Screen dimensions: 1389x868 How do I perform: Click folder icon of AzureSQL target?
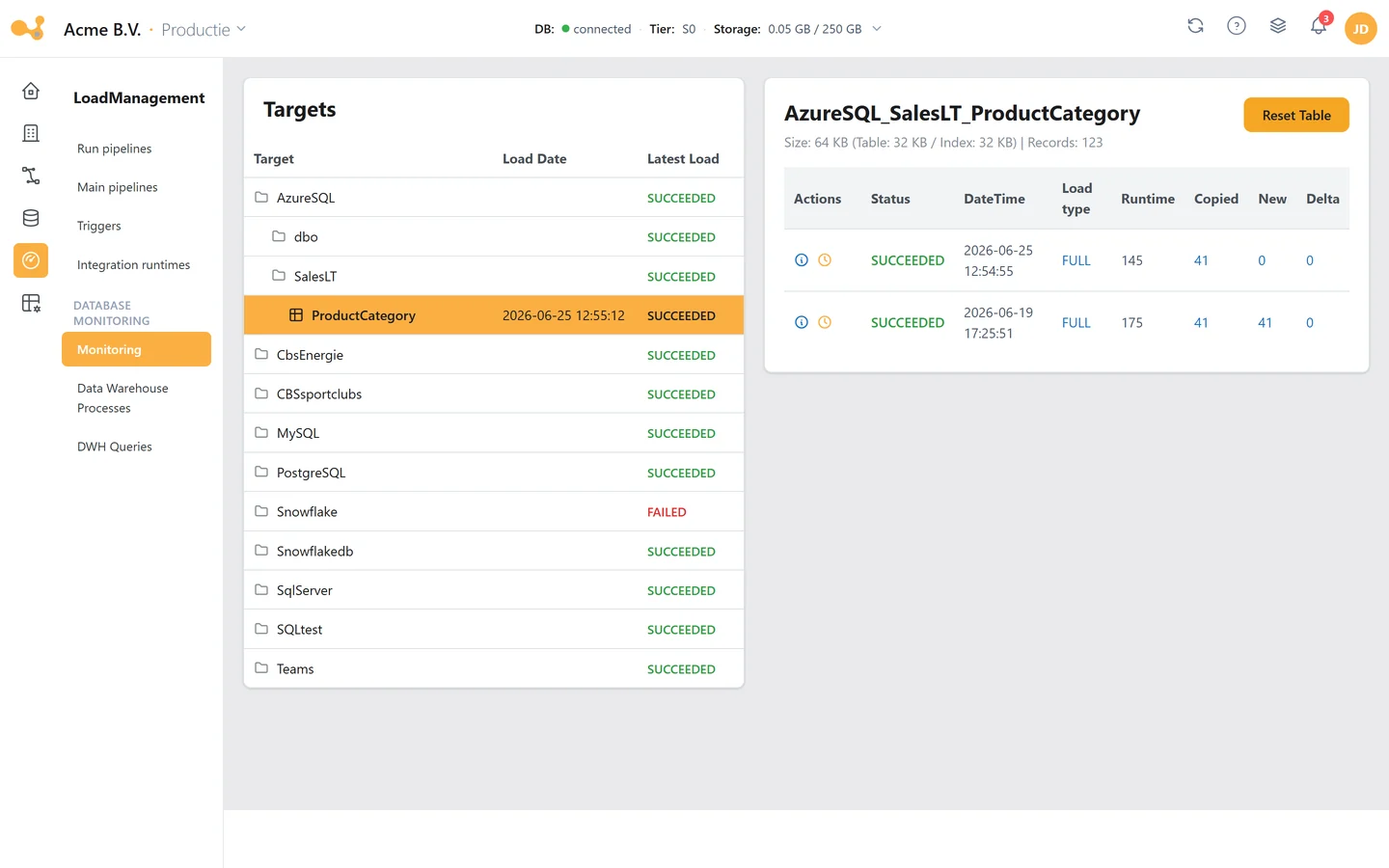point(261,197)
